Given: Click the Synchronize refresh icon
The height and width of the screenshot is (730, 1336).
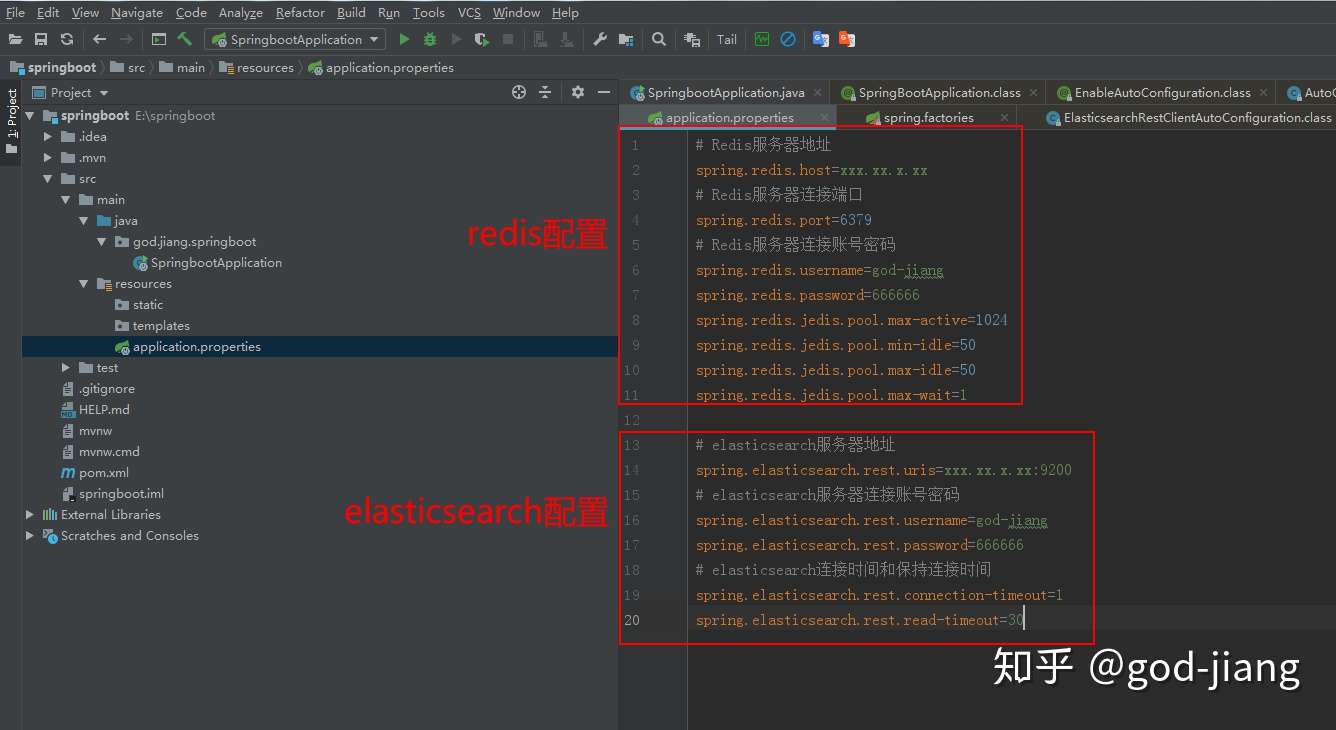Looking at the screenshot, I should pos(66,39).
